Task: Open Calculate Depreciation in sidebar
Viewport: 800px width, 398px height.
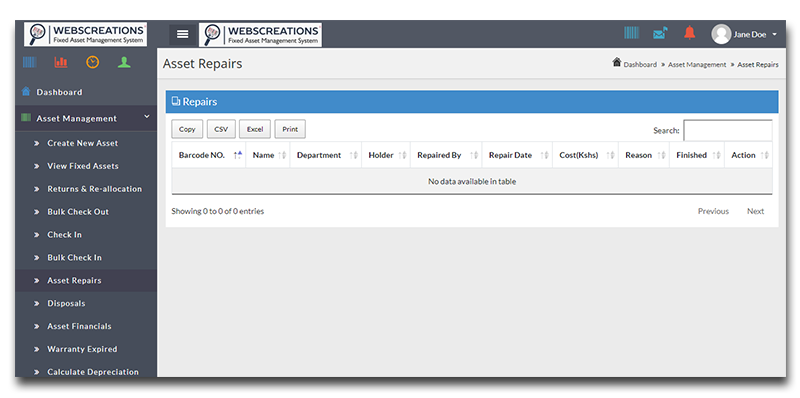Action: 93,372
